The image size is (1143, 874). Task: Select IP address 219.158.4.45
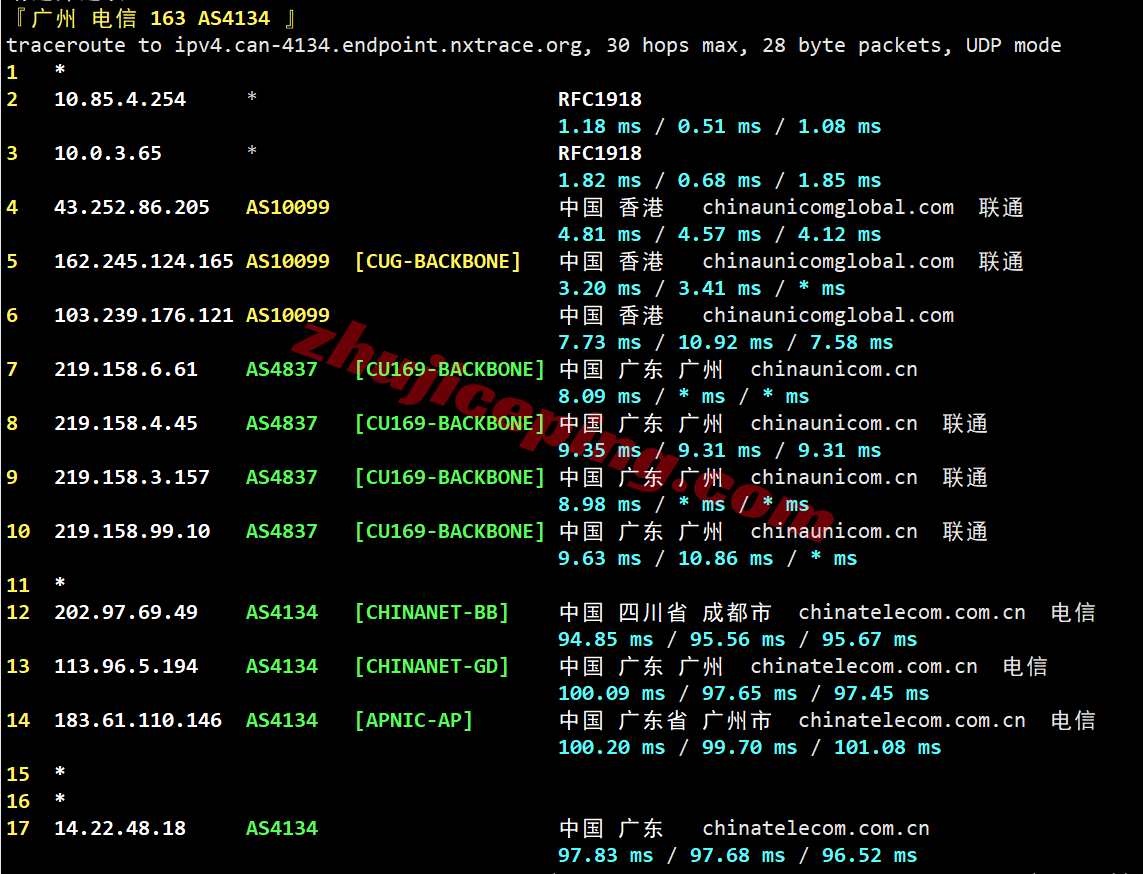pyautogui.click(x=125, y=423)
